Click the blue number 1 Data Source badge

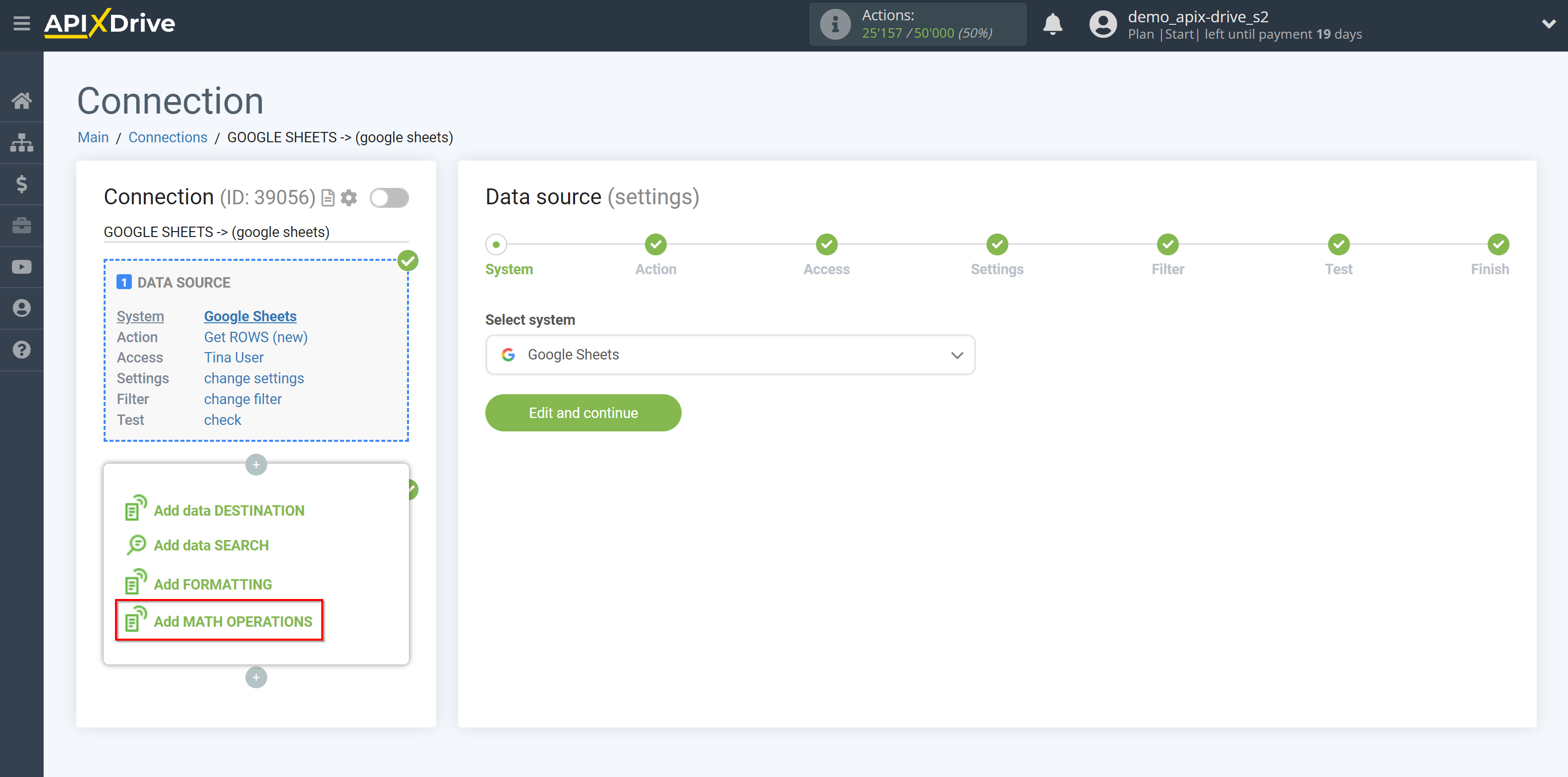tap(123, 282)
